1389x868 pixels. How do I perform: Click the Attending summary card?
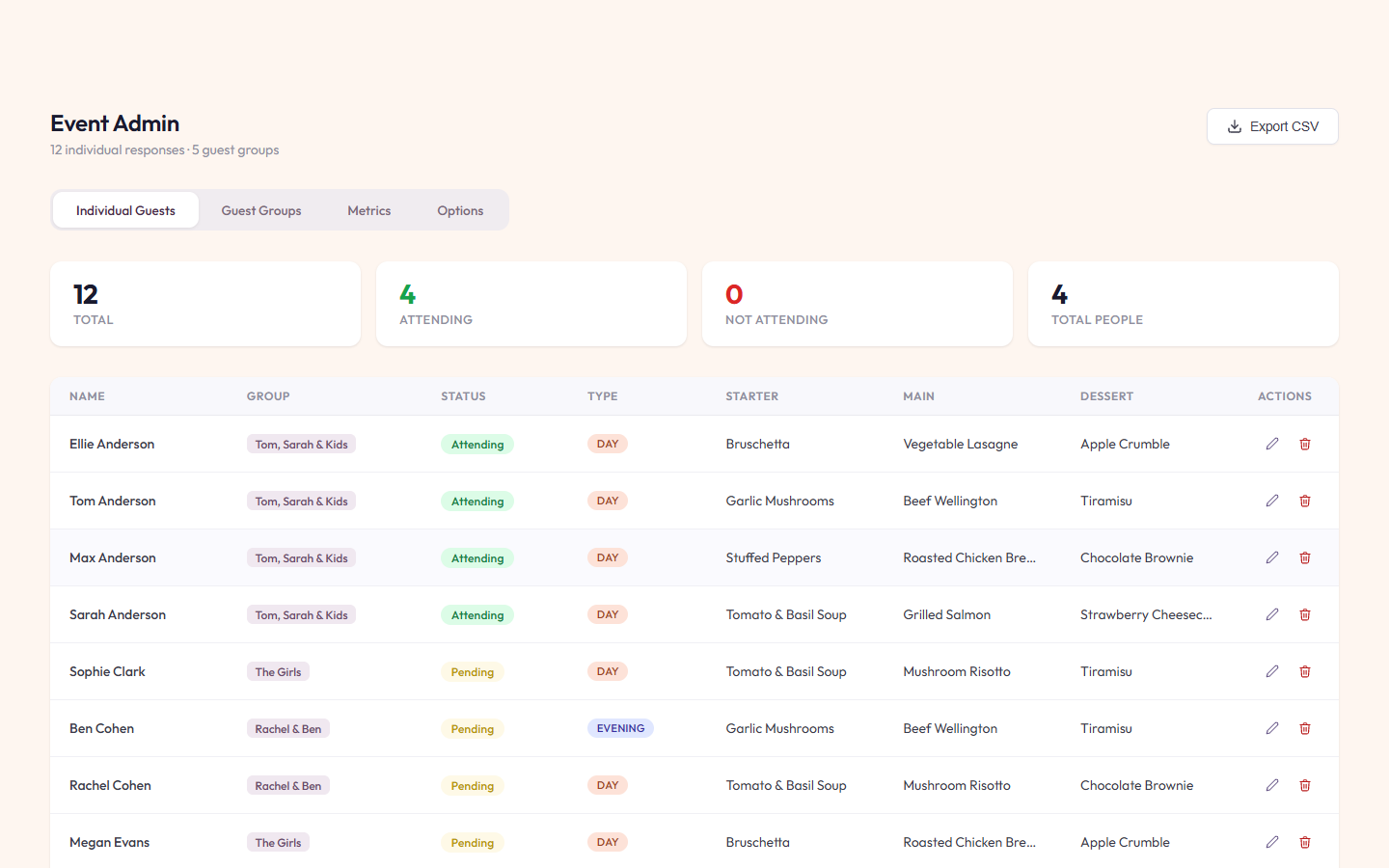coord(531,304)
